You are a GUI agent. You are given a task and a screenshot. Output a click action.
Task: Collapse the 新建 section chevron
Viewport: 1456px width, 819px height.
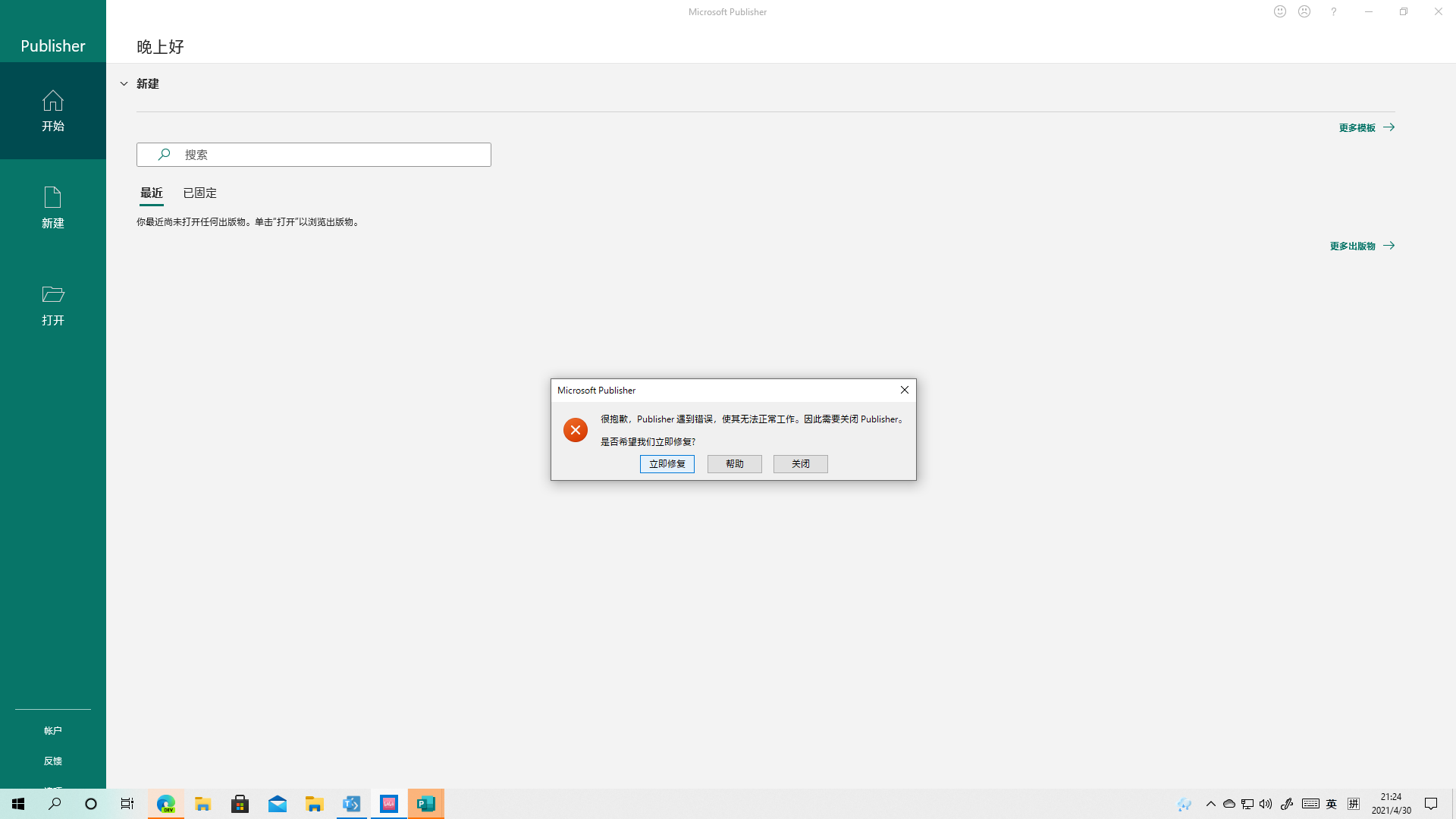coord(124,84)
